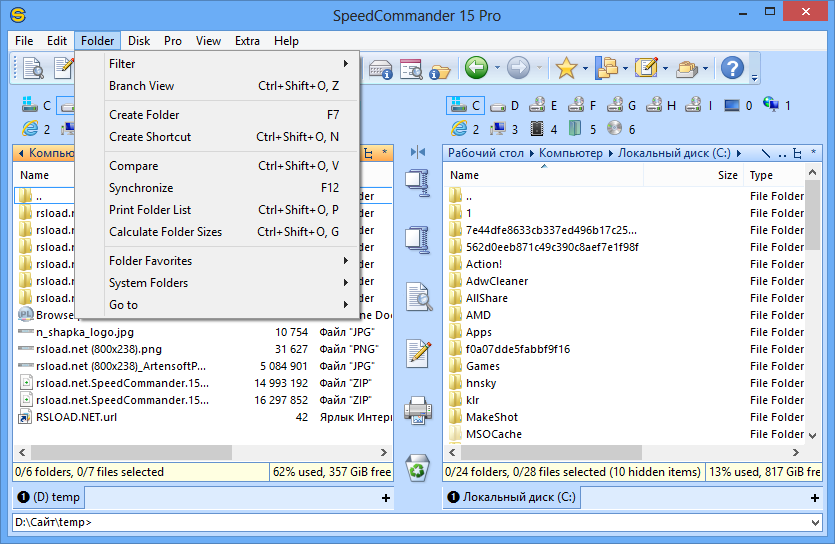The image size is (835, 544).
Task: Open folder tree layout dropdown arrow
Action: 625,68
